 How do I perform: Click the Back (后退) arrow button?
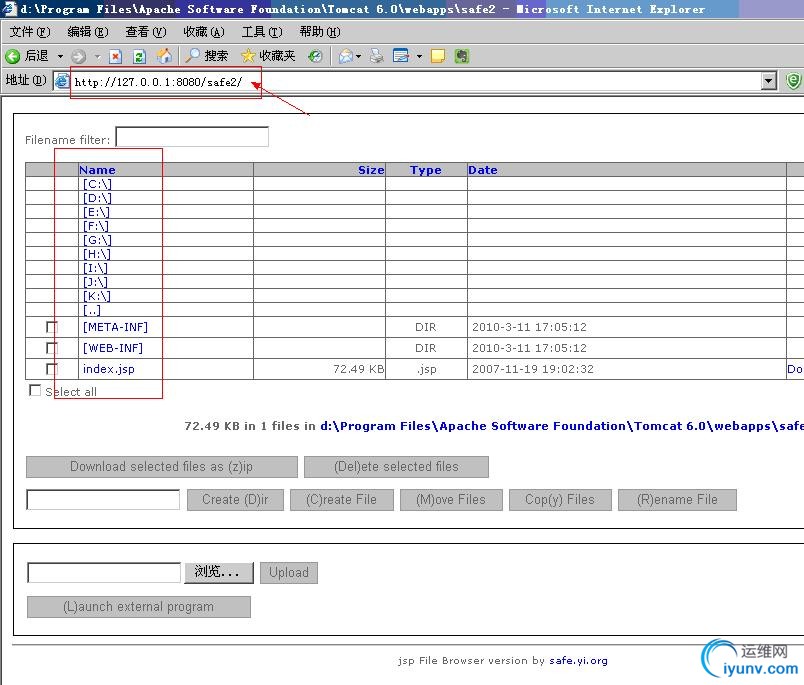(27, 56)
